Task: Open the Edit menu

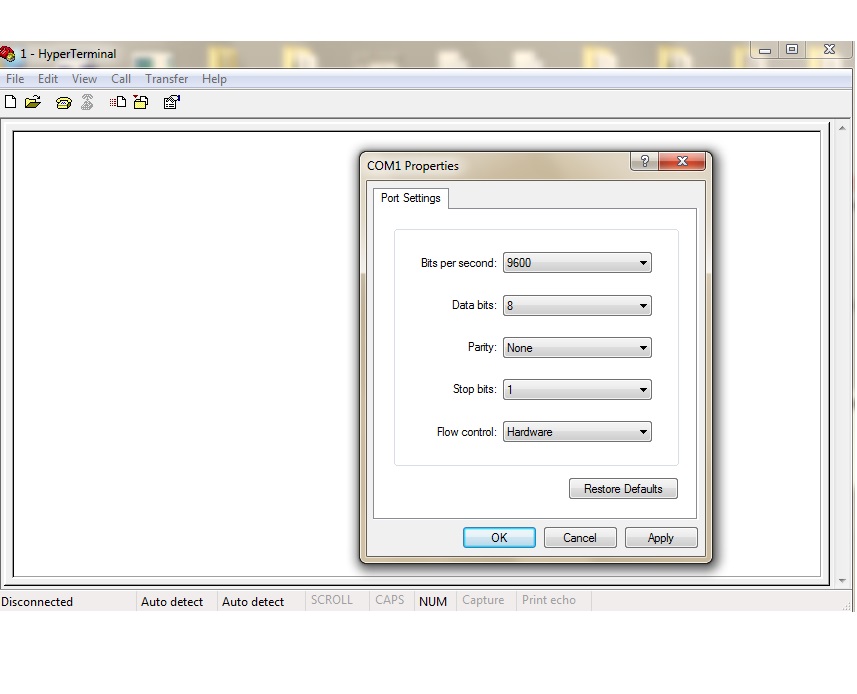Action: (48, 79)
